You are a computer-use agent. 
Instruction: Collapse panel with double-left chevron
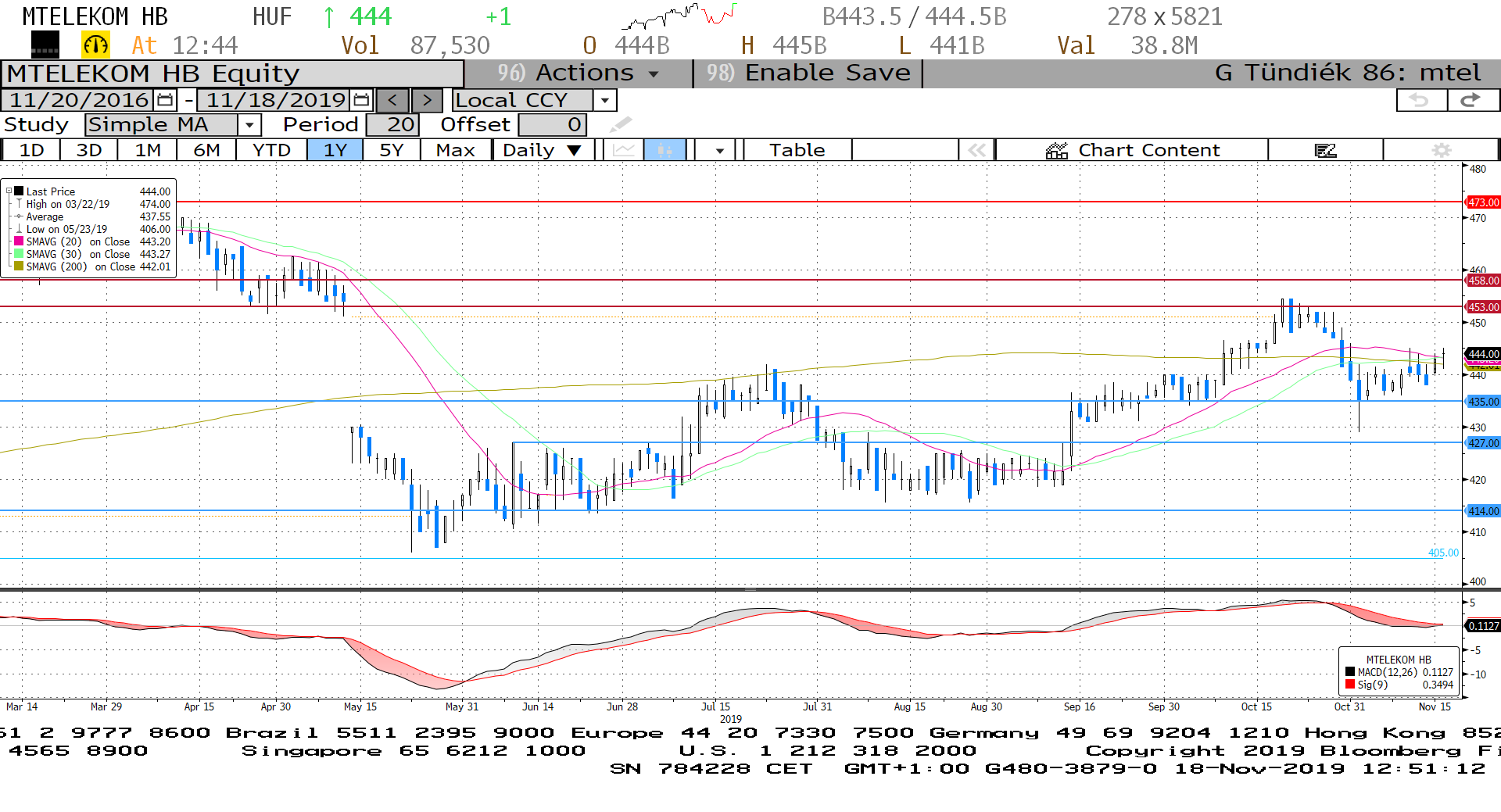click(x=976, y=150)
